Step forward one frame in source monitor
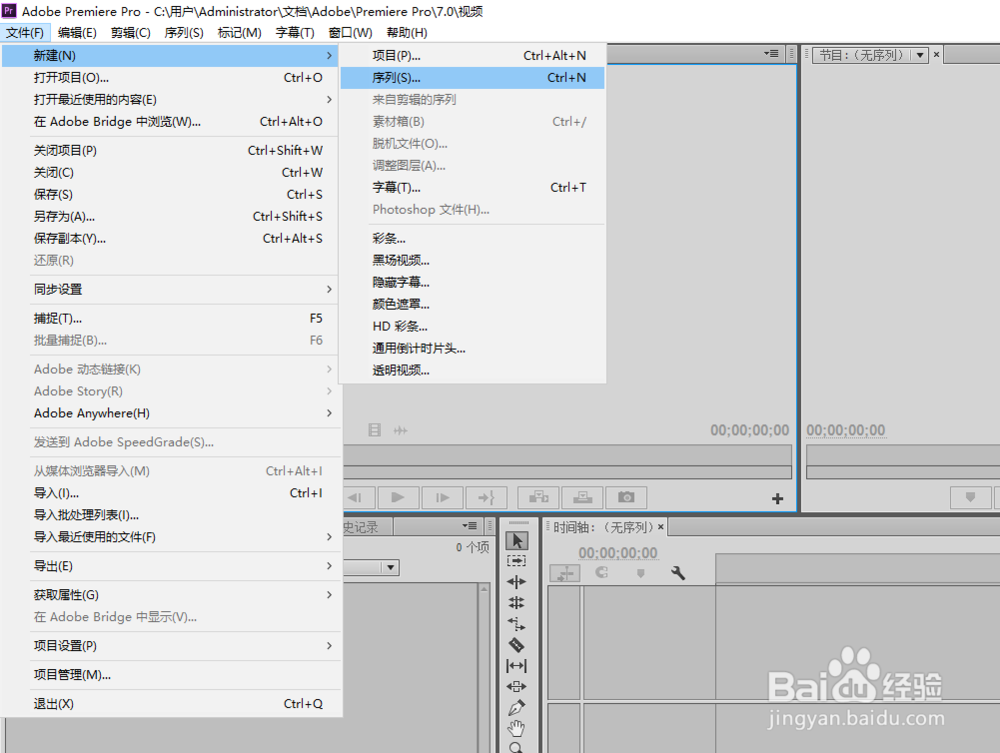The width and height of the screenshot is (1000, 753). coord(442,497)
